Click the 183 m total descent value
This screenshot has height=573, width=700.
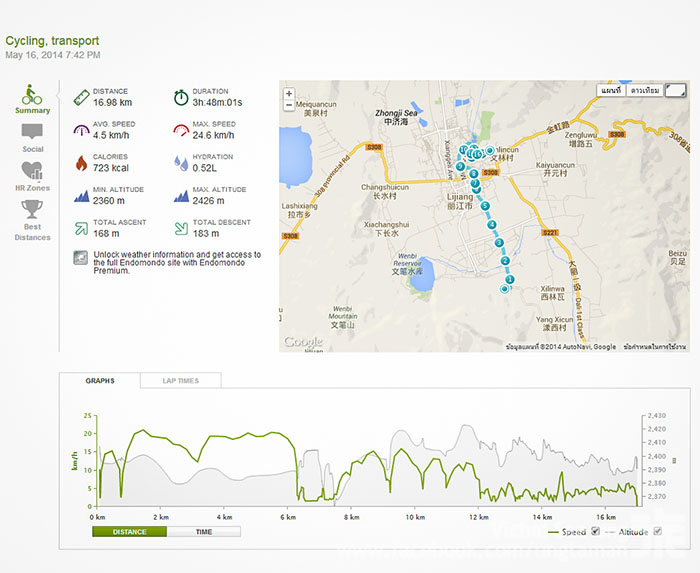point(206,233)
